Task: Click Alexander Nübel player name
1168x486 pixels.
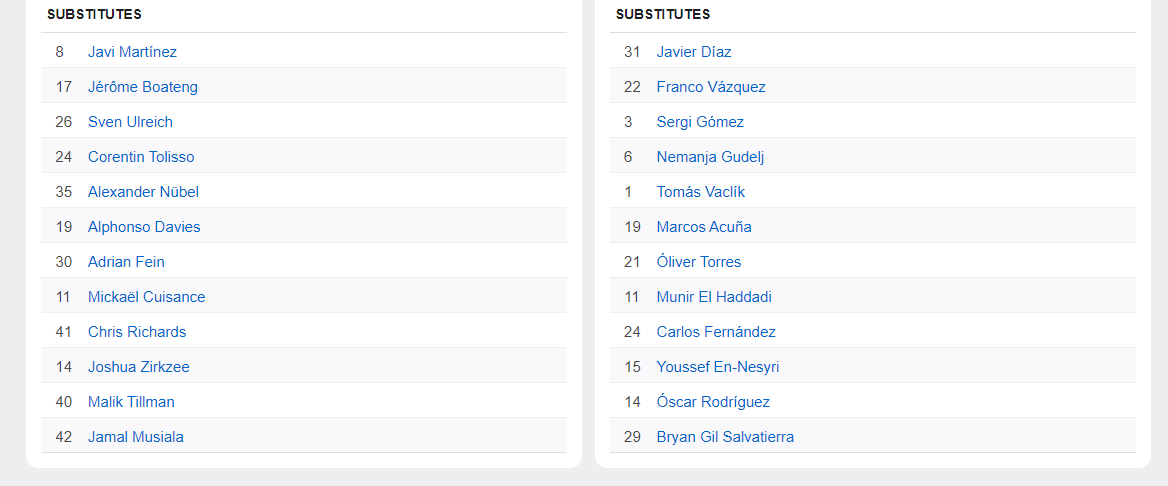Action: (143, 192)
